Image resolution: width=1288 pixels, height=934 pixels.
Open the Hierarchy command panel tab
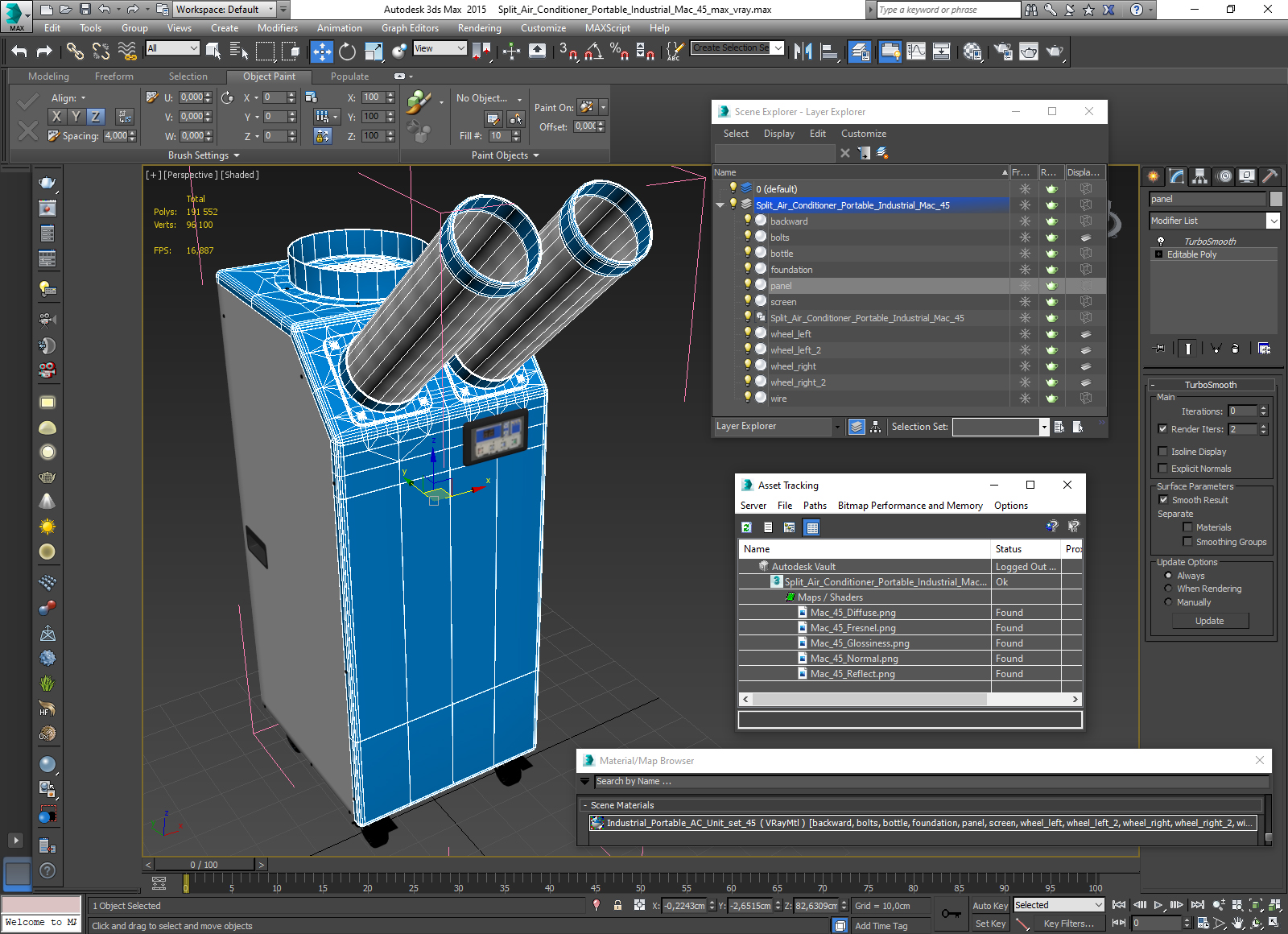pyautogui.click(x=1200, y=176)
